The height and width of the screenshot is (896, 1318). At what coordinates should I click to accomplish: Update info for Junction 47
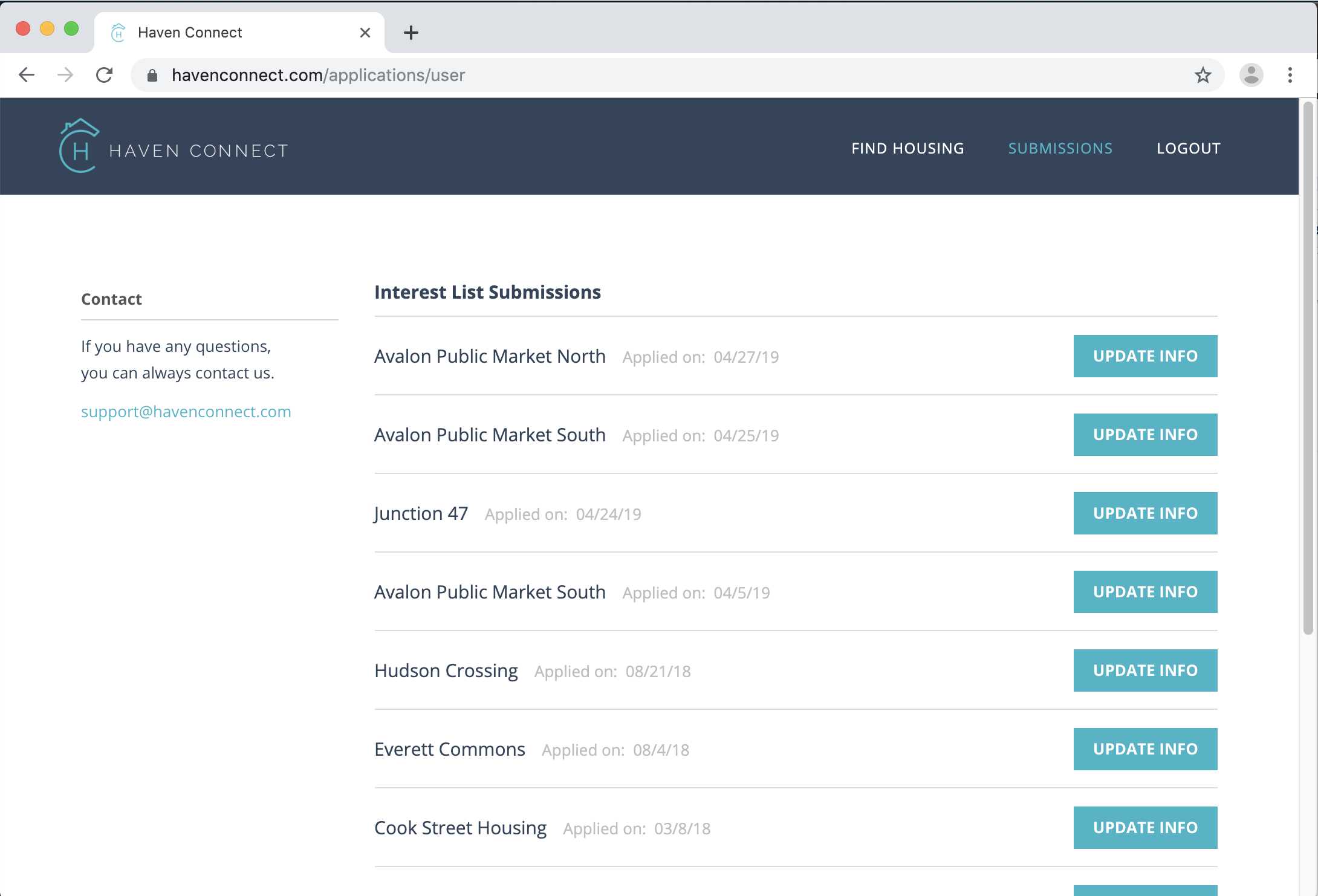click(x=1144, y=513)
